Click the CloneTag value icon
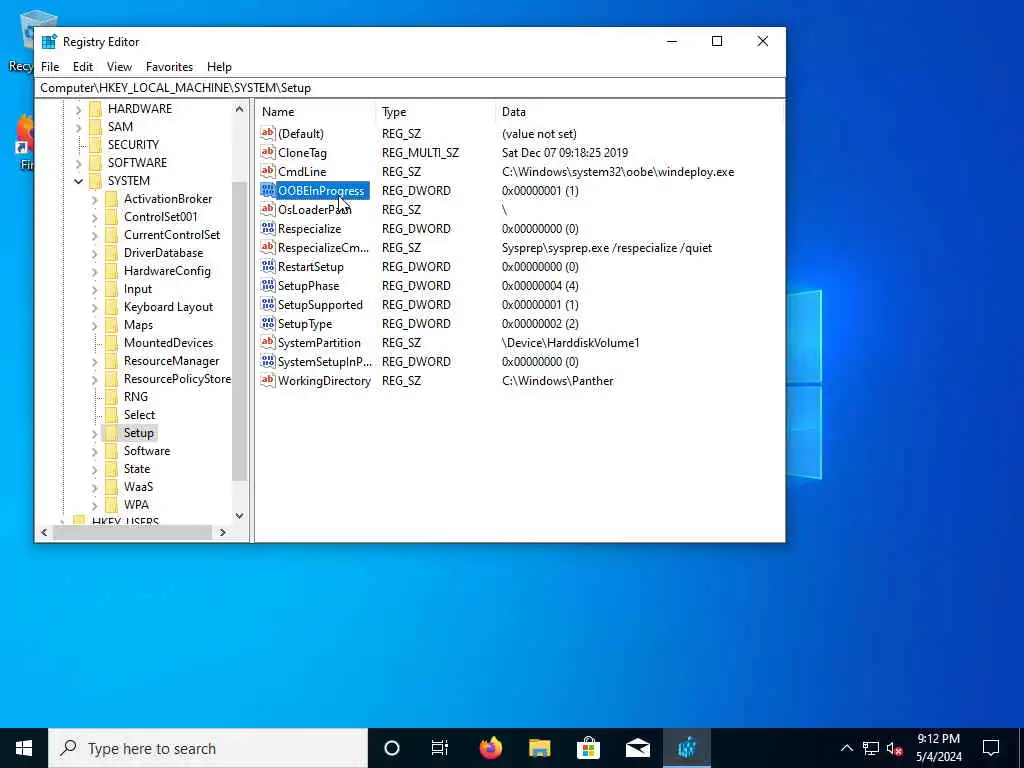 [x=268, y=152]
